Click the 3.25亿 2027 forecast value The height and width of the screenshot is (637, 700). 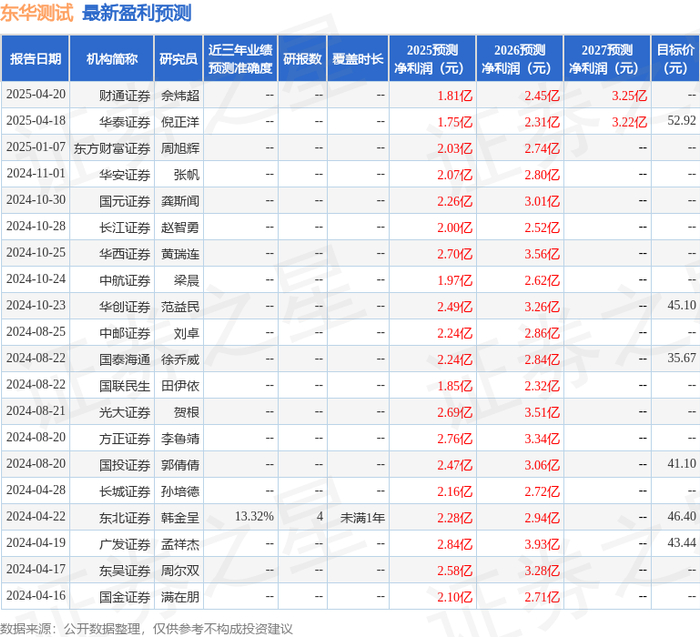[x=629, y=96]
